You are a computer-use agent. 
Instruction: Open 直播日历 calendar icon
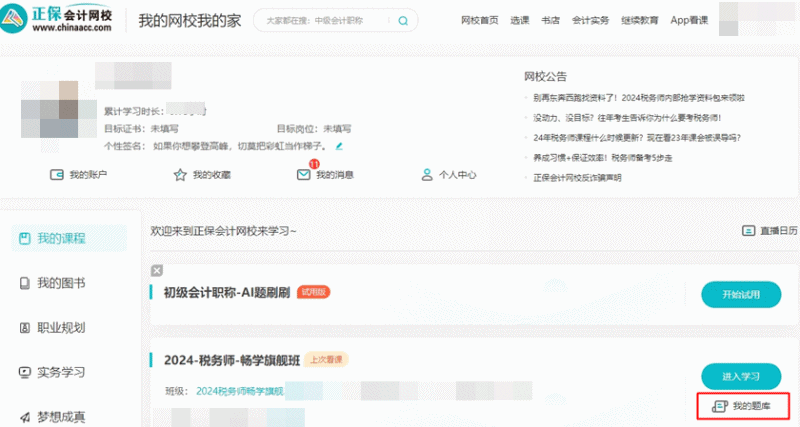click(748, 231)
